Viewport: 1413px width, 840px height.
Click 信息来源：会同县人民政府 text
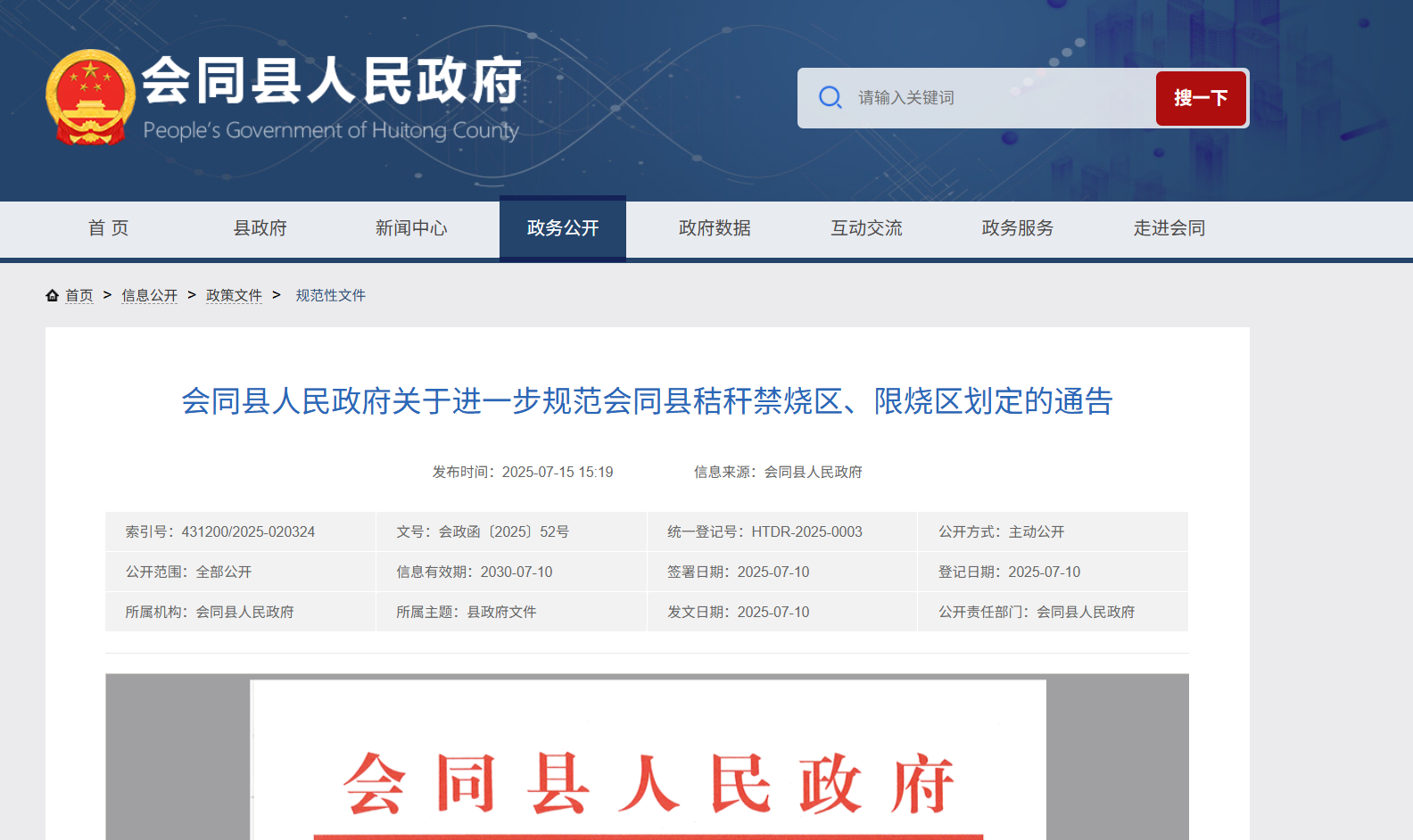pyautogui.click(x=778, y=472)
